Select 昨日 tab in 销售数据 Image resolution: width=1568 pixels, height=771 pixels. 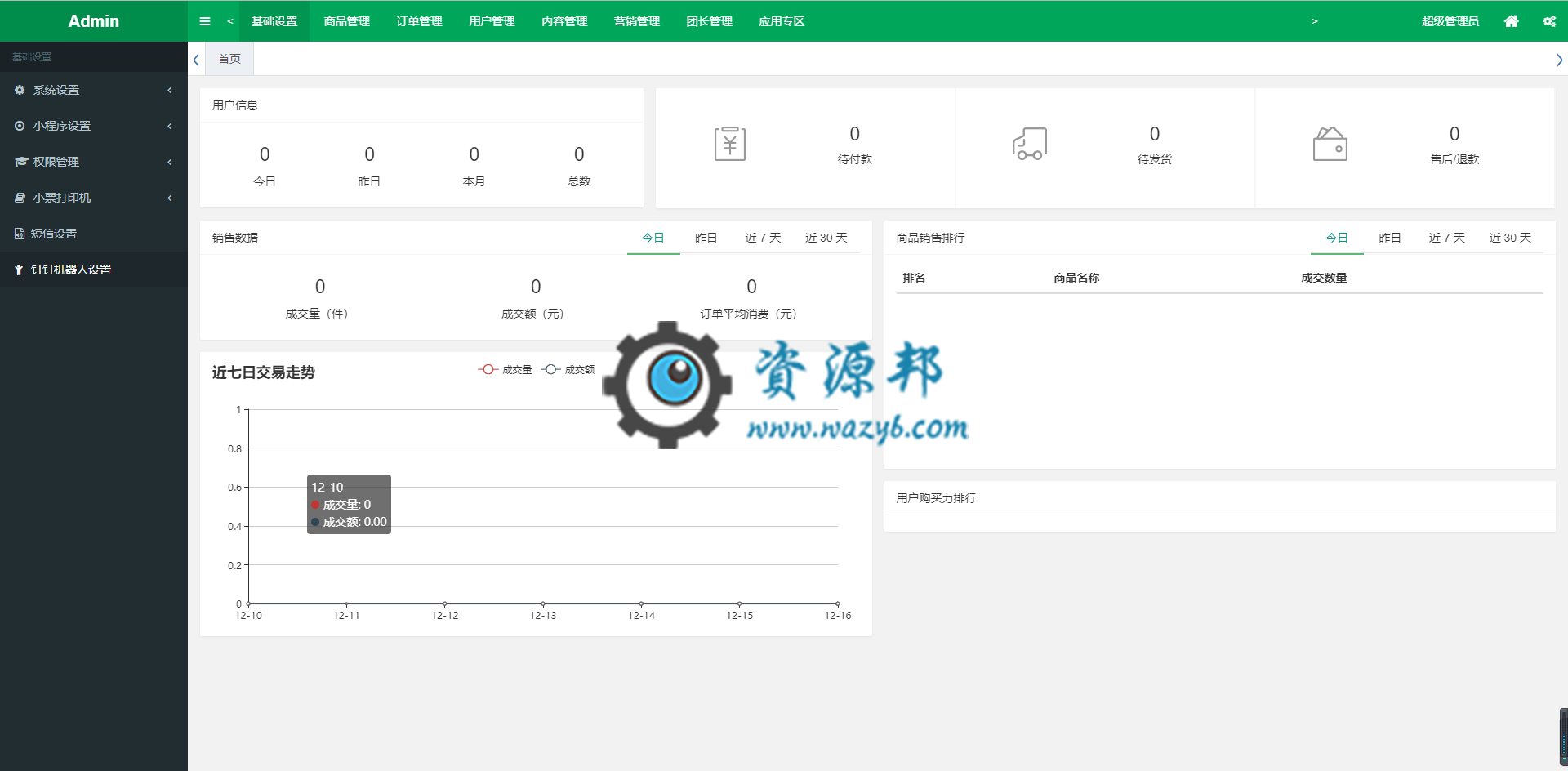click(x=706, y=238)
